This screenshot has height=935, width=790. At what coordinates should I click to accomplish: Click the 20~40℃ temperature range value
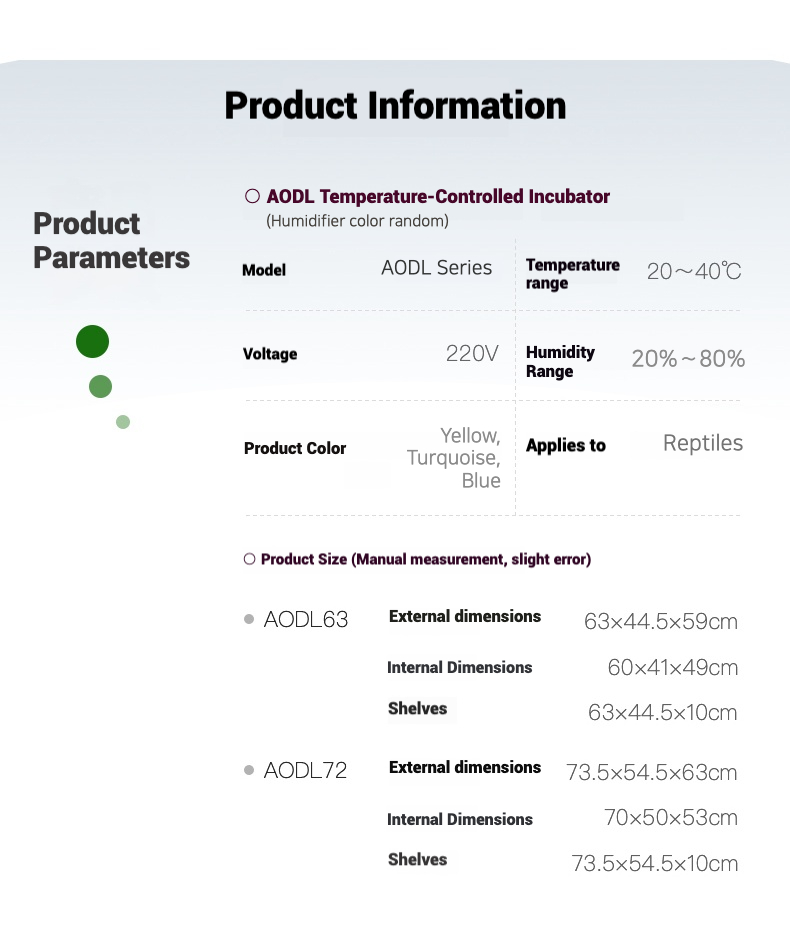[694, 272]
